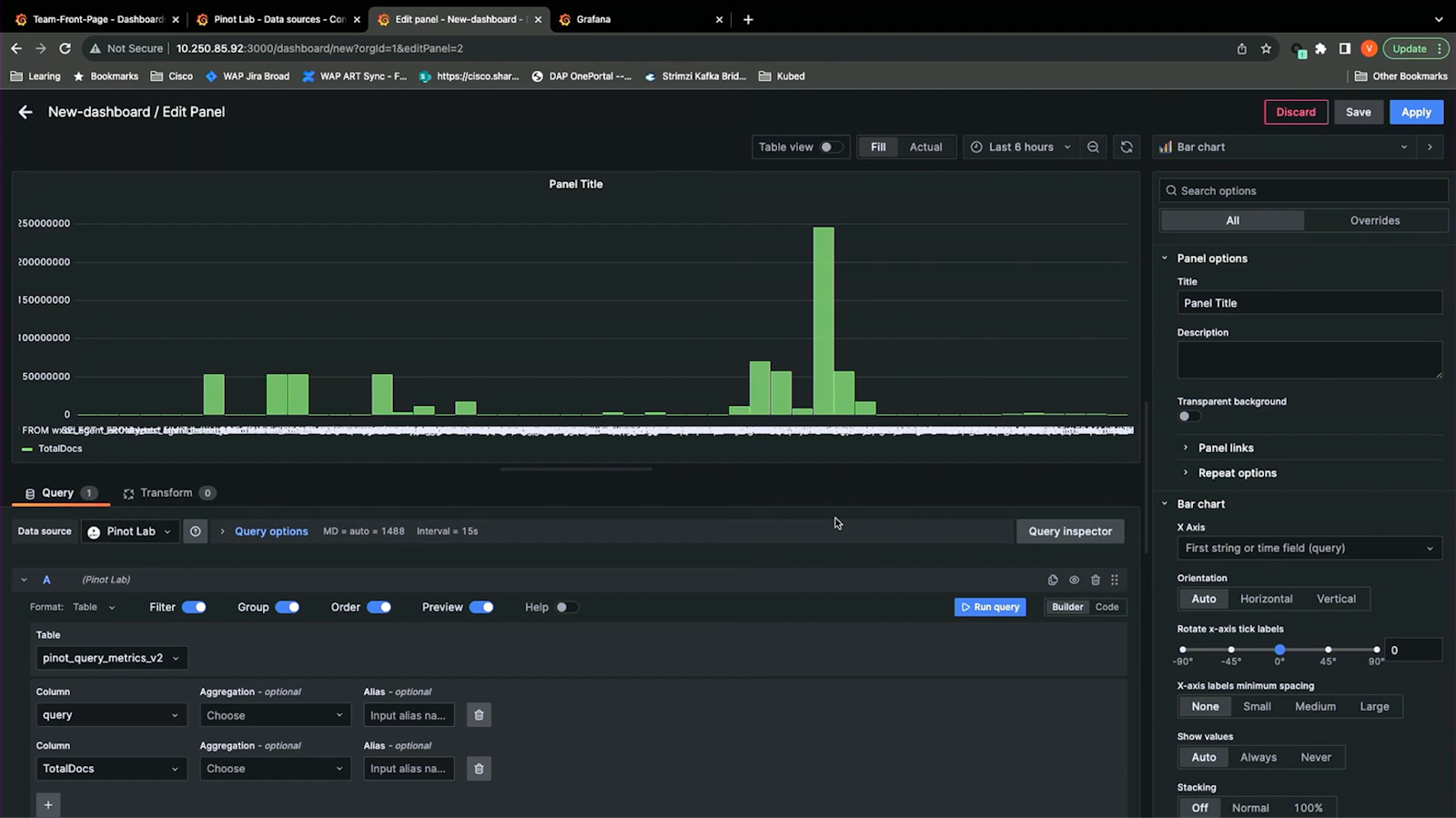Remove the TotalDocs column row
Viewport: 1456px width, 818px height.
tap(479, 769)
